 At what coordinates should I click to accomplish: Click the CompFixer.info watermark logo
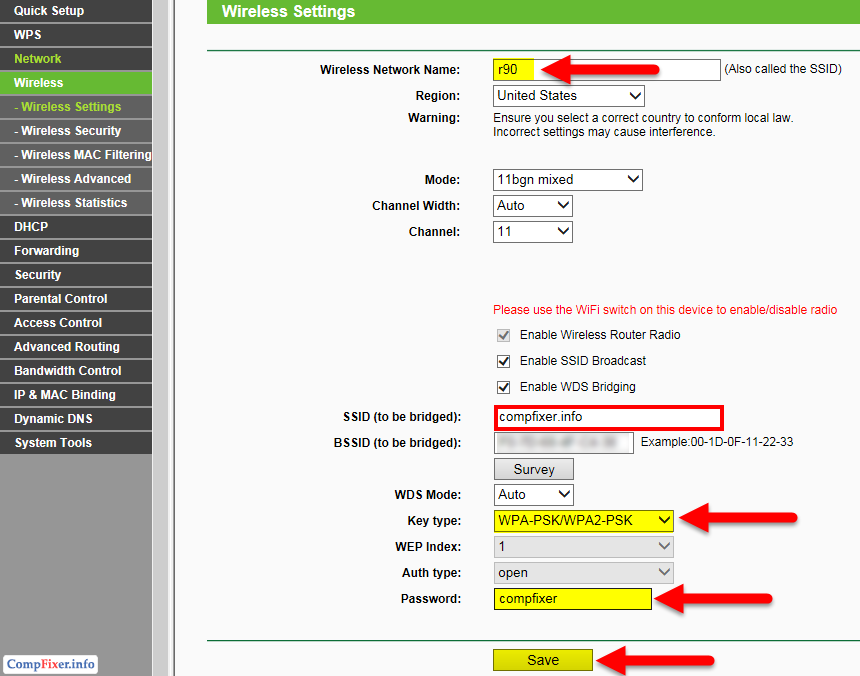51,664
